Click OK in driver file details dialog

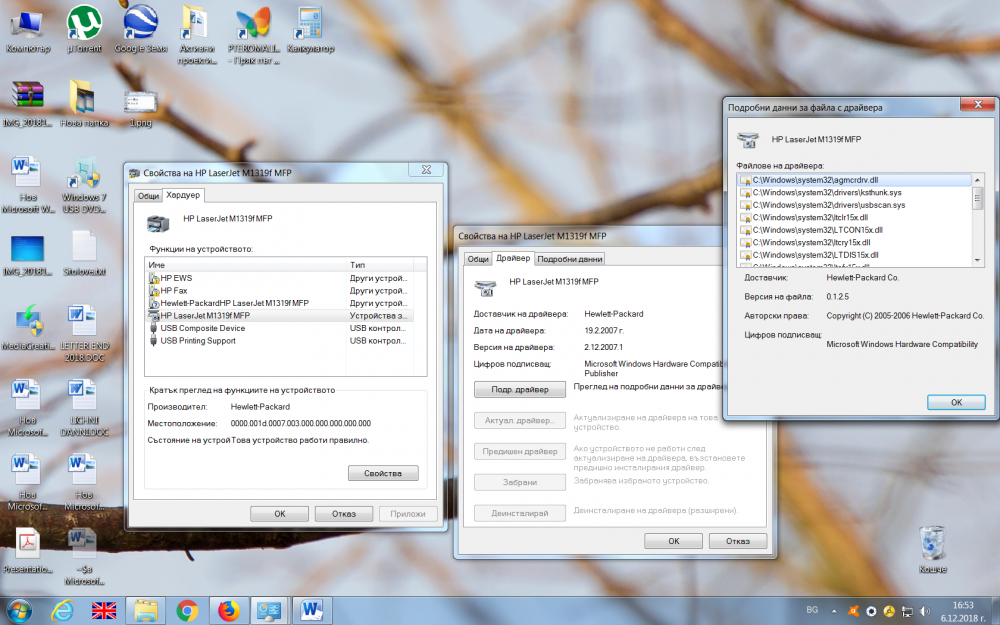pos(956,402)
